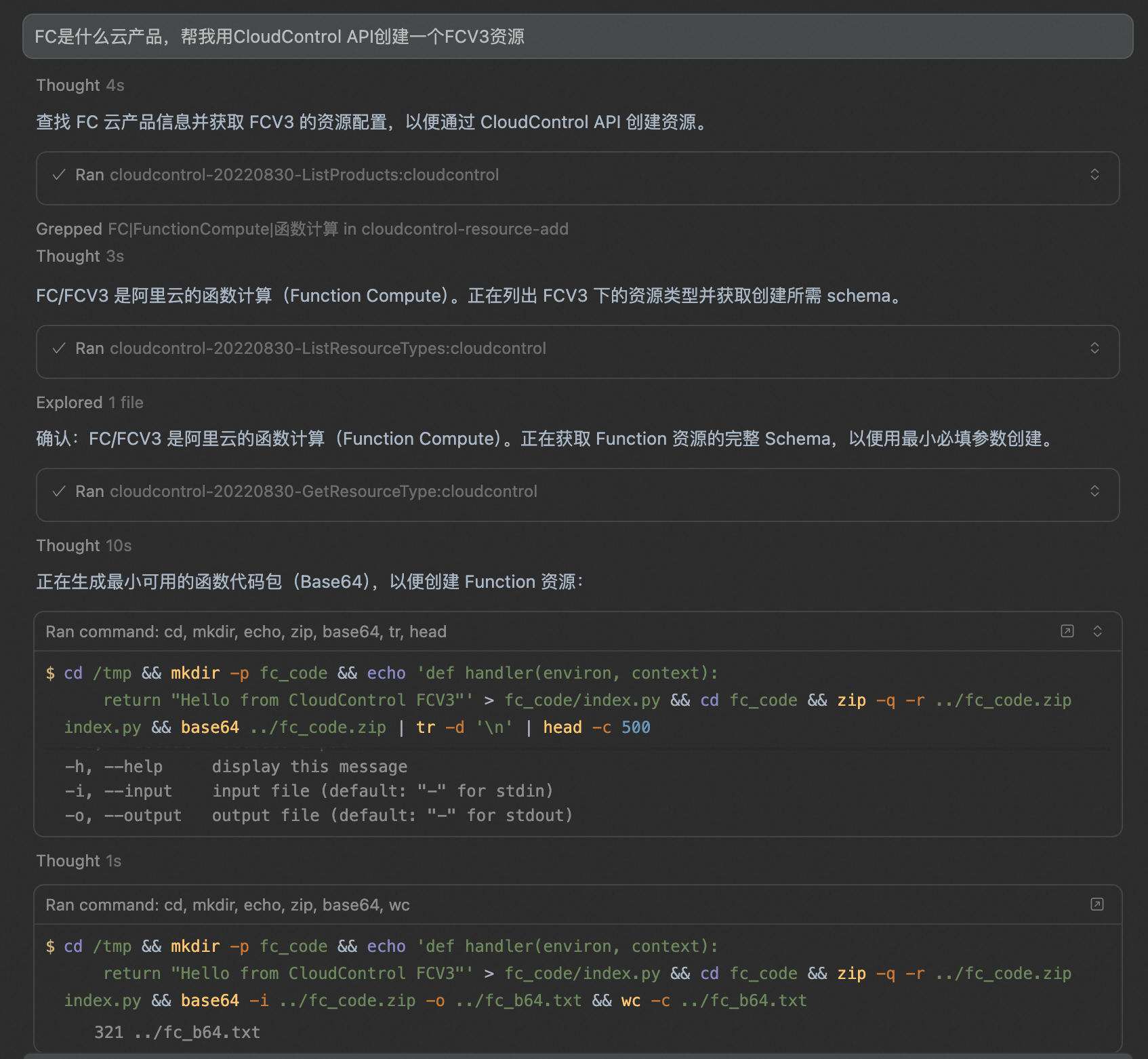The width and height of the screenshot is (1148, 1059).
Task: Expand the ListResourceTypes tool call chevron
Action: 1094,348
